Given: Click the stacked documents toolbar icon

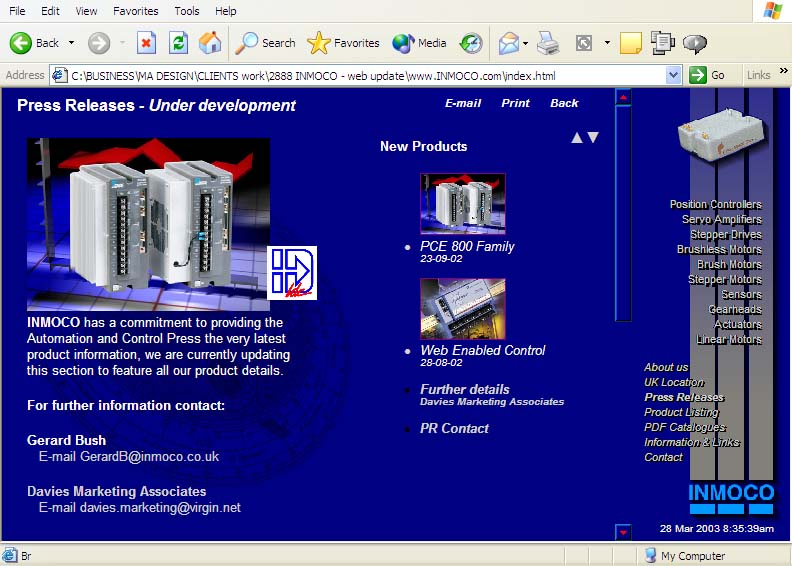Looking at the screenshot, I should click(662, 43).
